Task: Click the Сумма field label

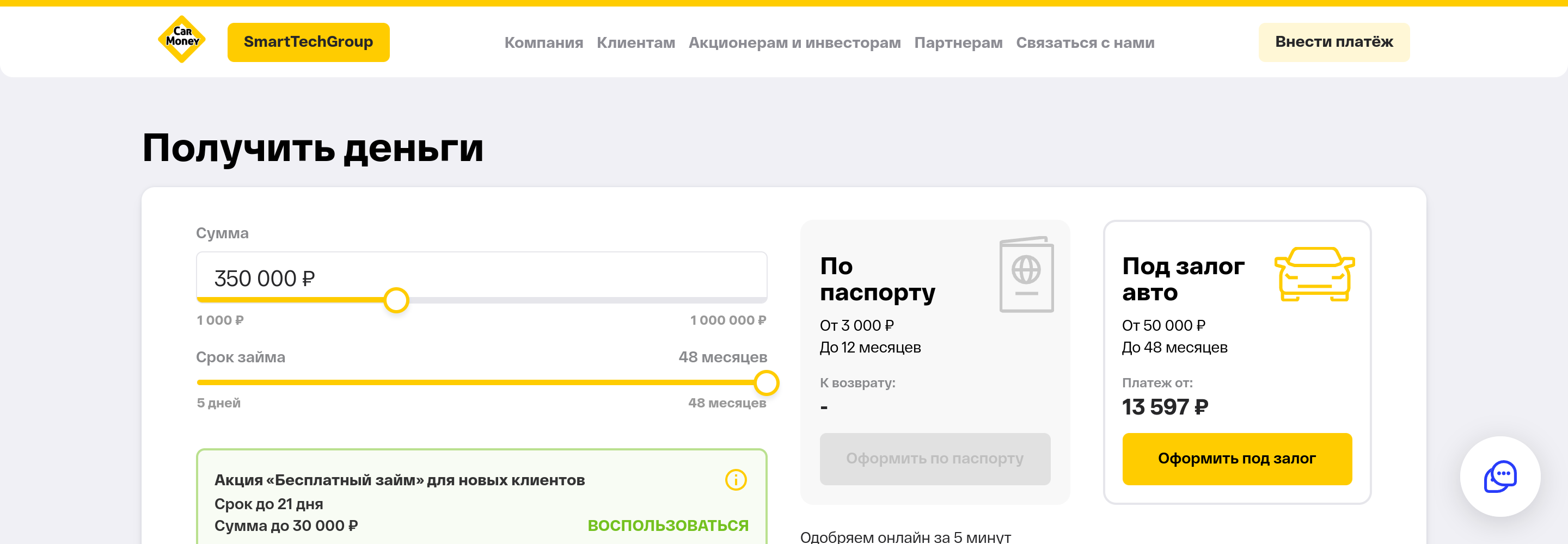Action: pos(222,233)
